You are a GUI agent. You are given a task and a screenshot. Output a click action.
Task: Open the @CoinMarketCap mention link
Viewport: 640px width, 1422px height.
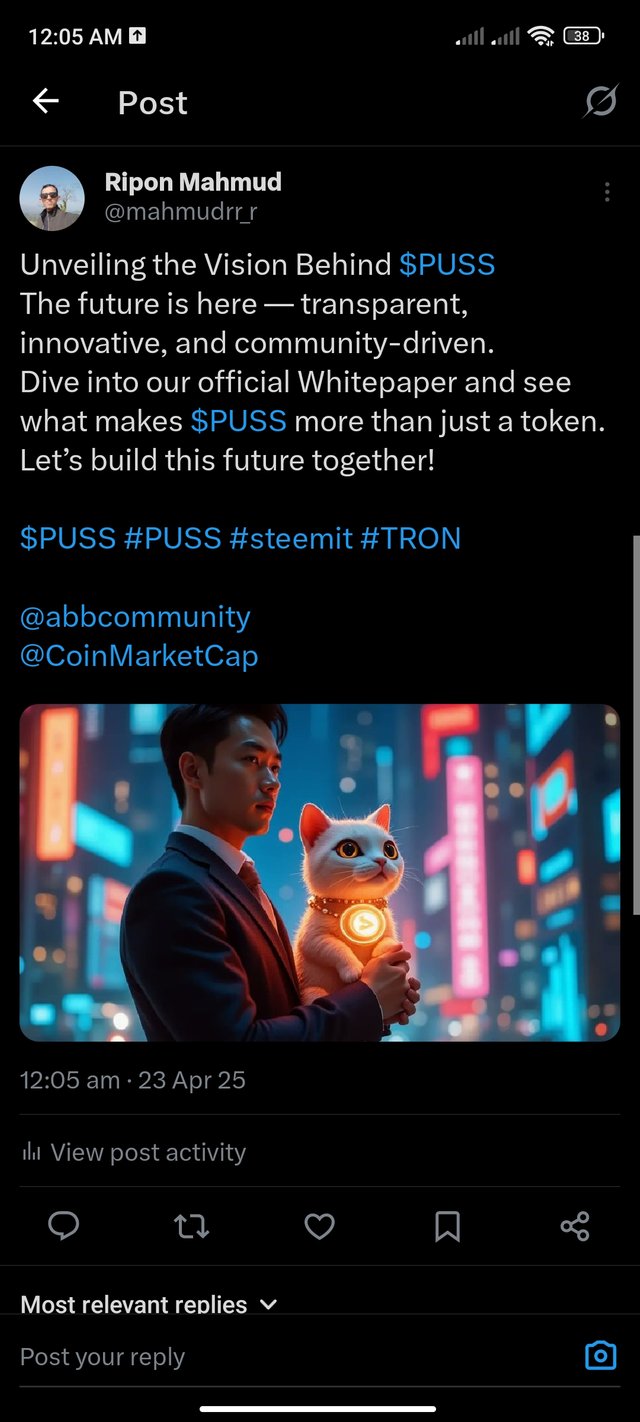tap(139, 656)
